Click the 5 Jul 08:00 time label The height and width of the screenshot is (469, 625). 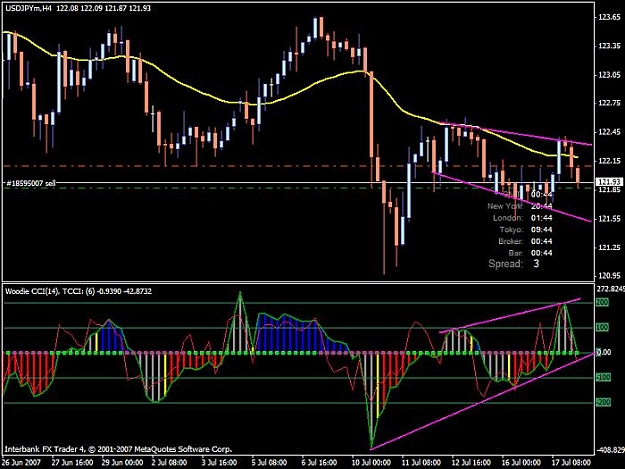(269, 463)
